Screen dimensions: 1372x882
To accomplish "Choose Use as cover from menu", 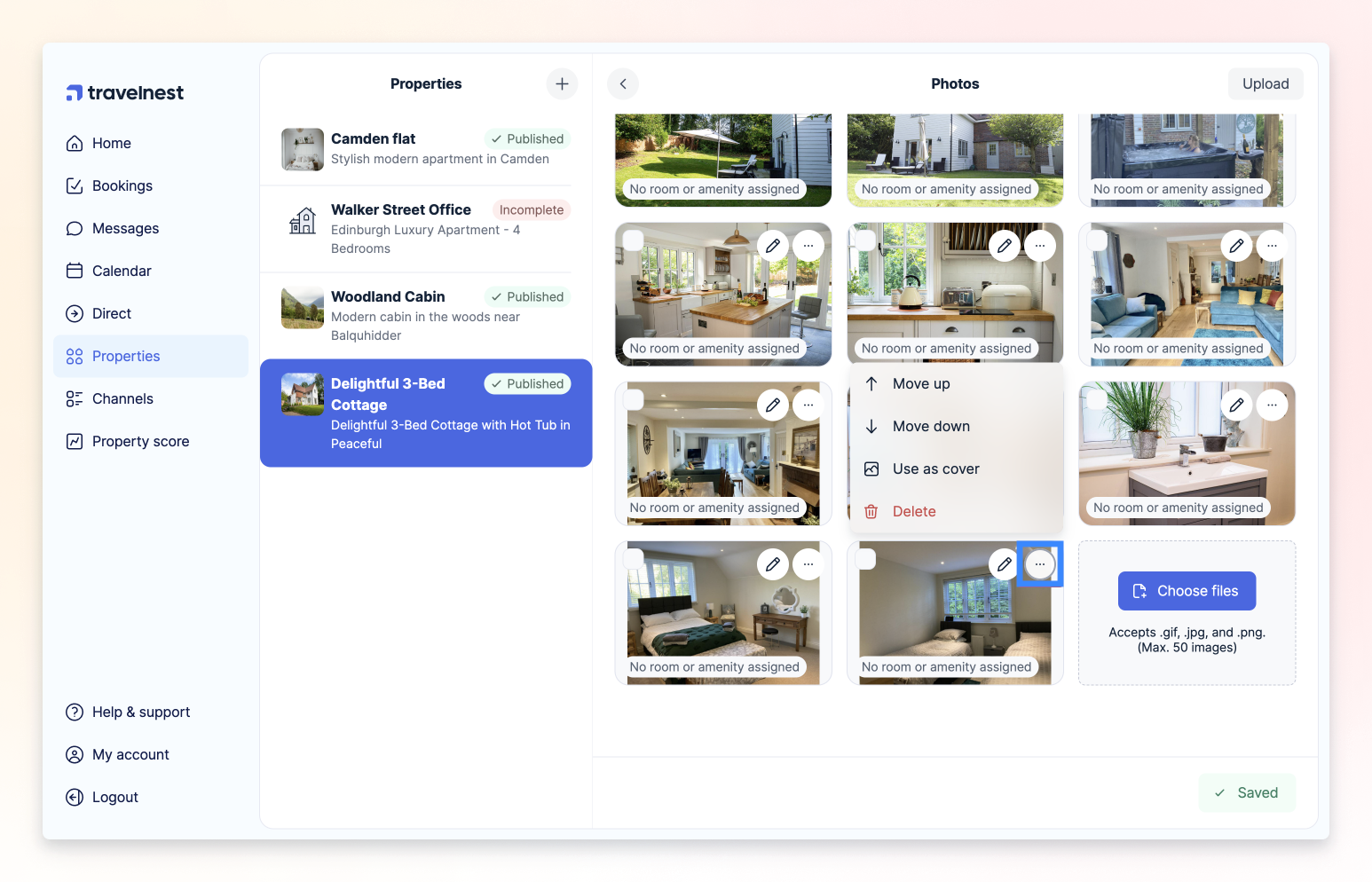I will (x=935, y=469).
